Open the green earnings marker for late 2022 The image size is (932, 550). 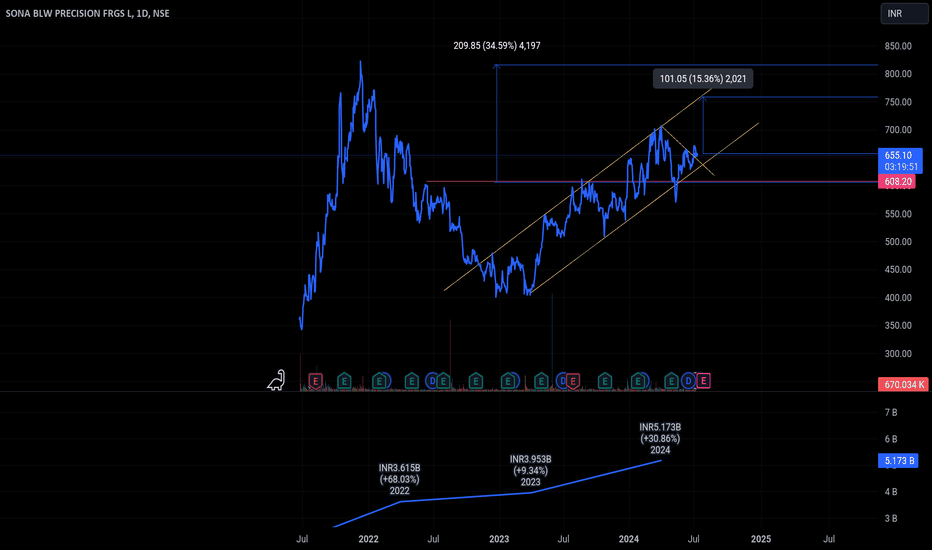coord(476,381)
